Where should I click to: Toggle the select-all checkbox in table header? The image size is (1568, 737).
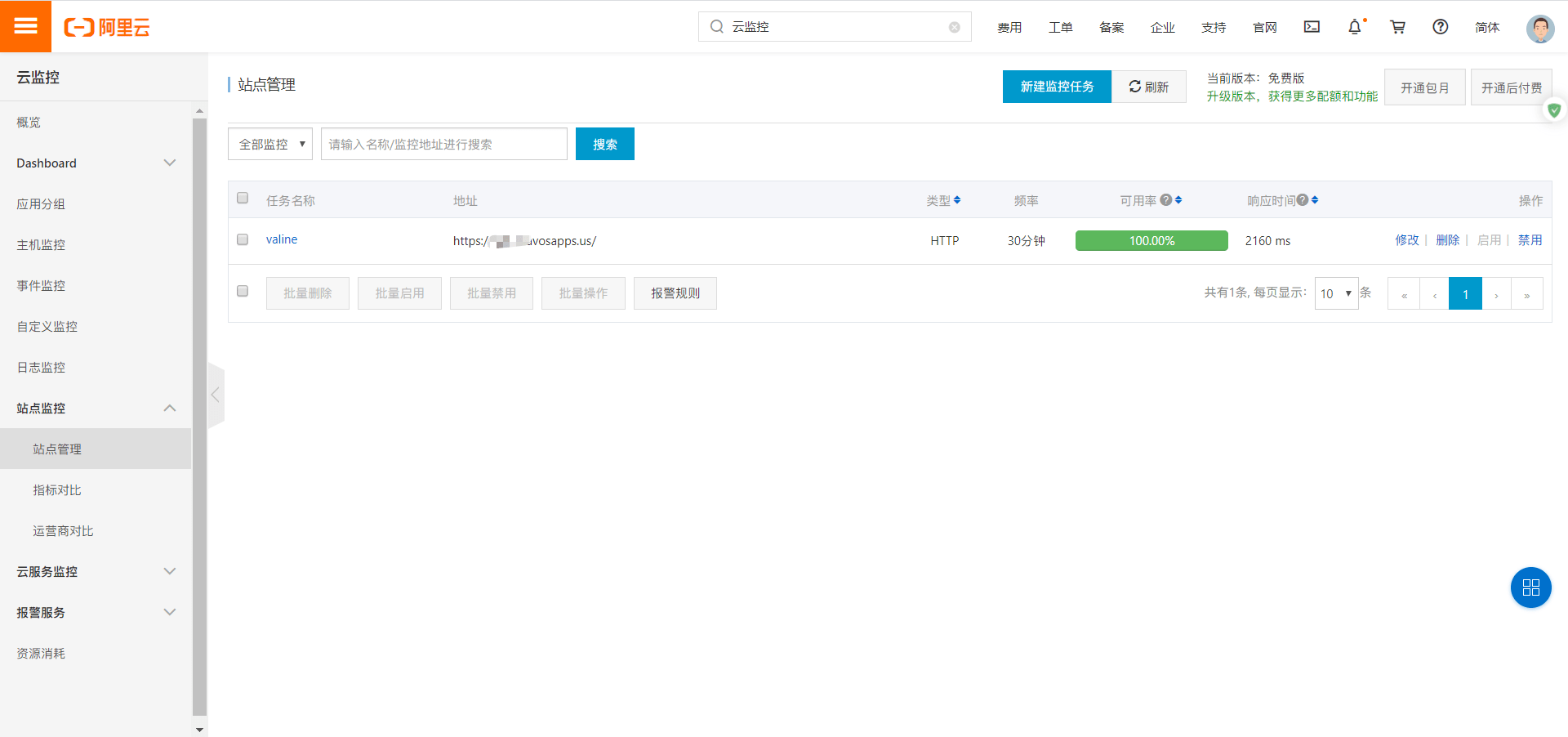coord(243,198)
